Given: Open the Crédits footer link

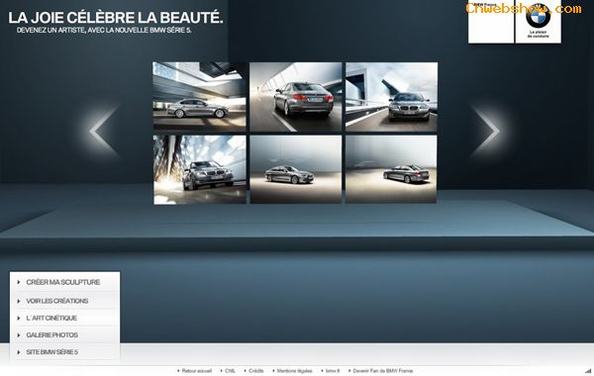Looking at the screenshot, I should (256, 371).
